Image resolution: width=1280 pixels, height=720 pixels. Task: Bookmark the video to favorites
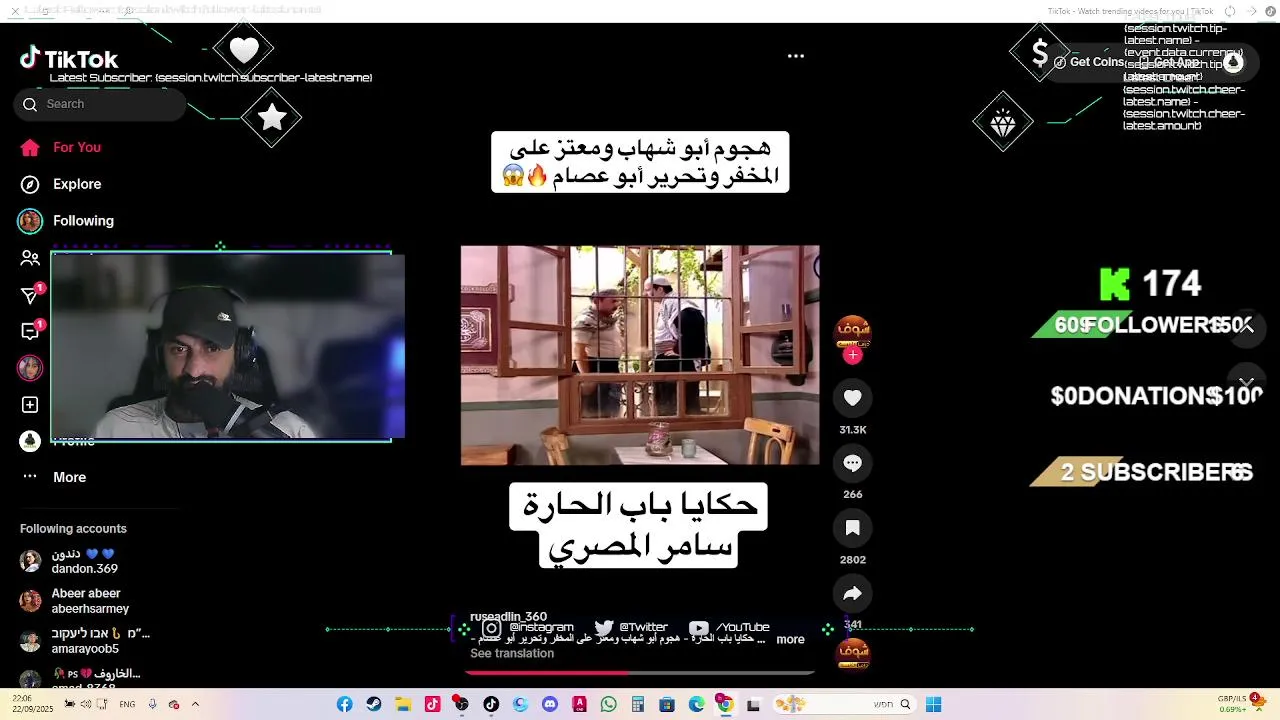point(853,528)
